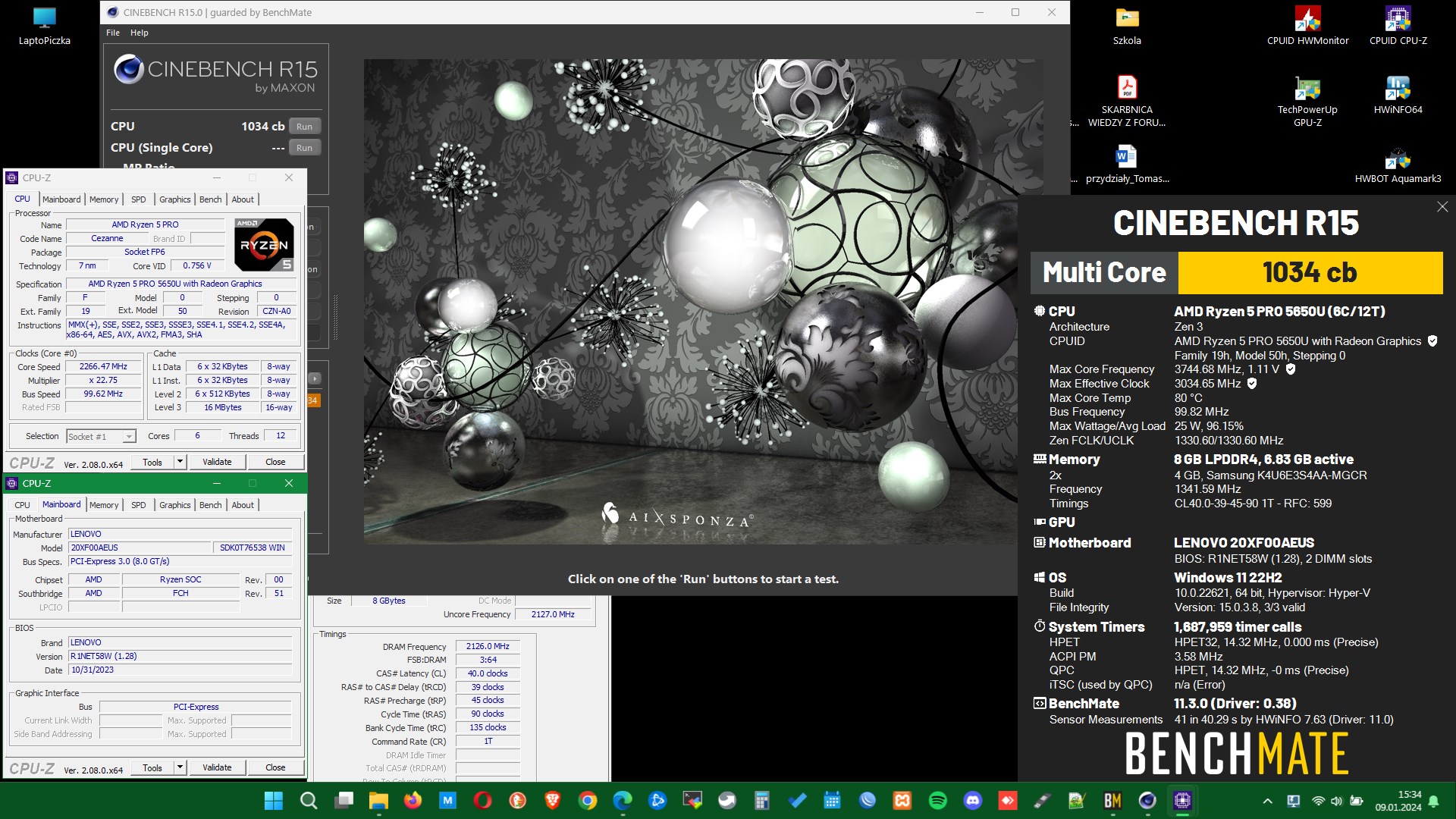Viewport: 1456px width, 819px height.
Task: Click Validate in lower CPU-Z window
Action: pyautogui.click(x=217, y=767)
